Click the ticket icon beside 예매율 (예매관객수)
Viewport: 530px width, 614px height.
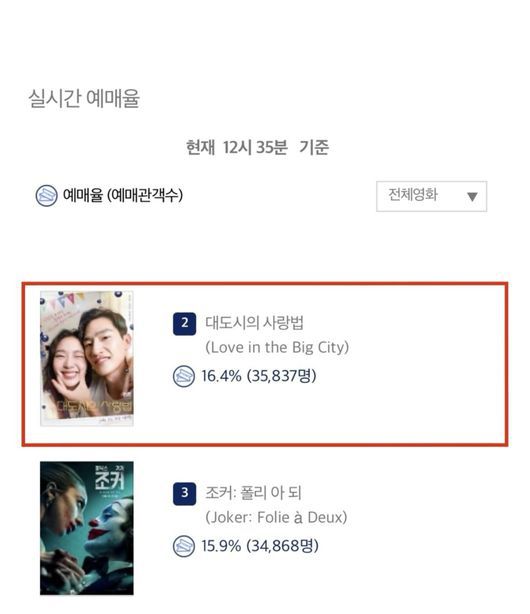pyautogui.click(x=46, y=195)
